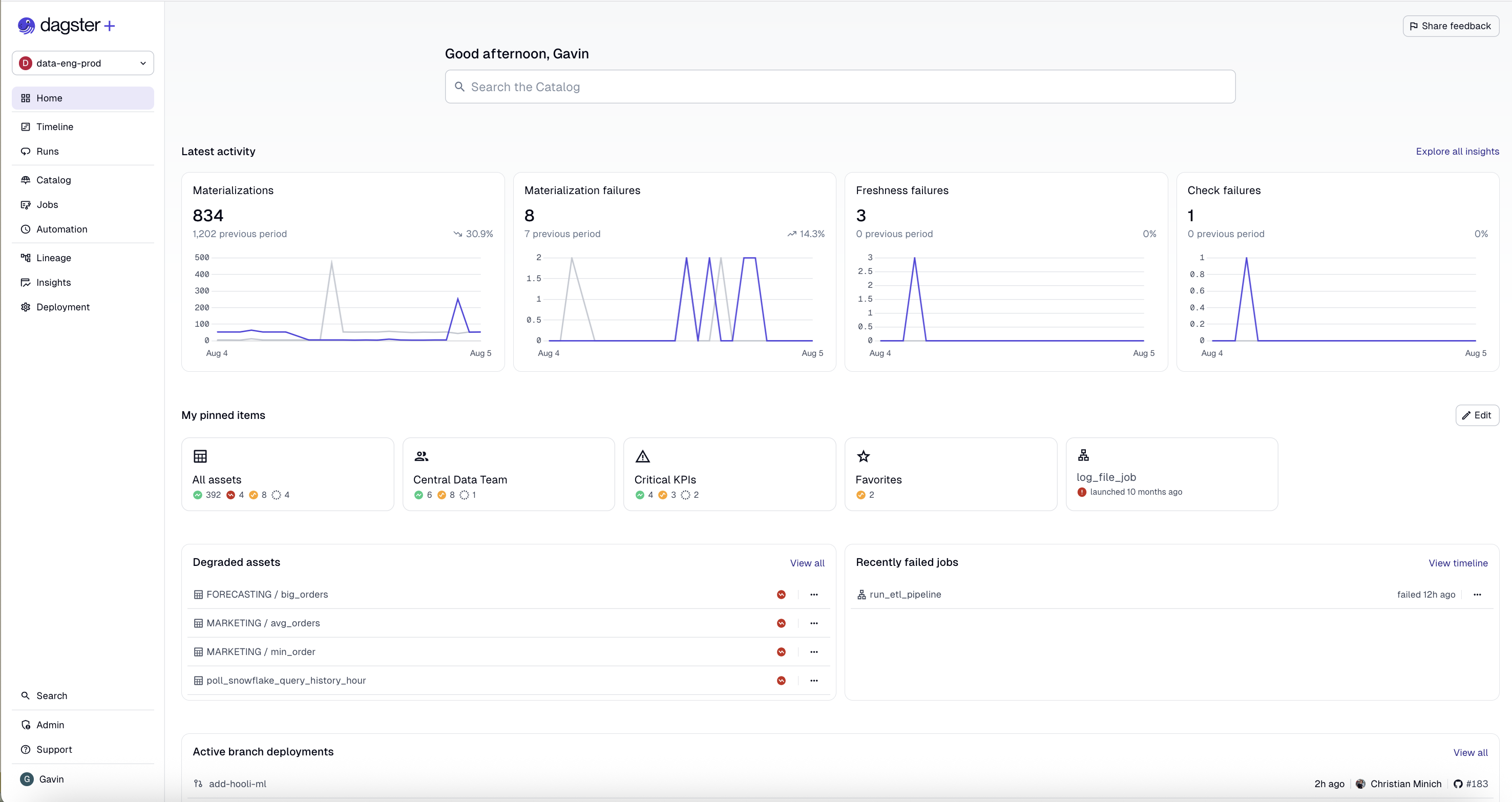
Task: Go to Automation in the sidebar
Action: point(61,229)
